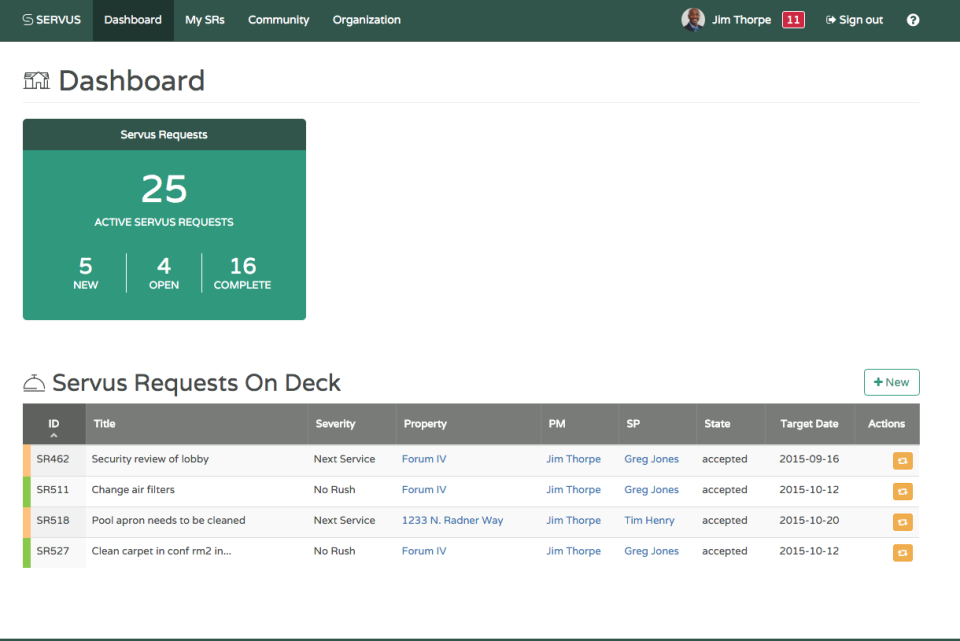Open the Forum IV property link
This screenshot has width=960, height=641.
(x=424, y=459)
